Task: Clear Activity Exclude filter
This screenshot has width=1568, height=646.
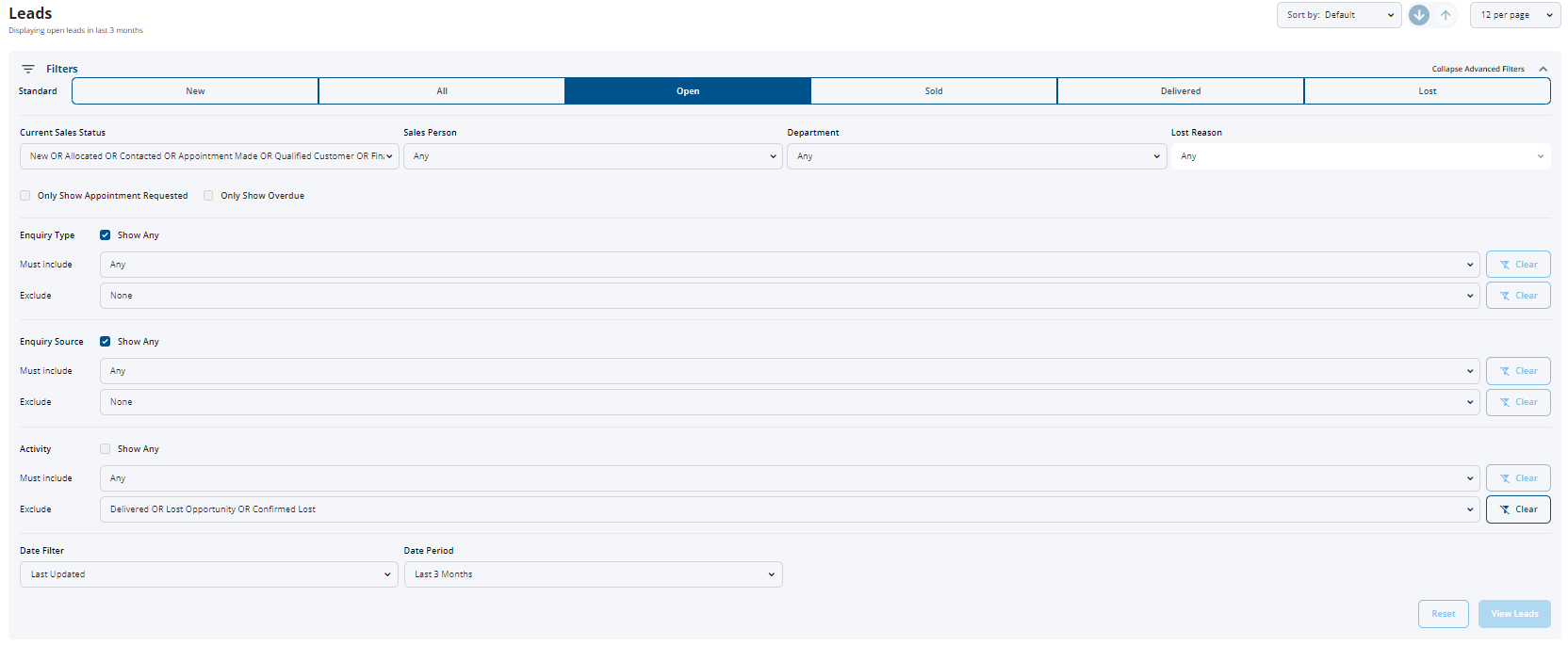Action: coord(1518,509)
